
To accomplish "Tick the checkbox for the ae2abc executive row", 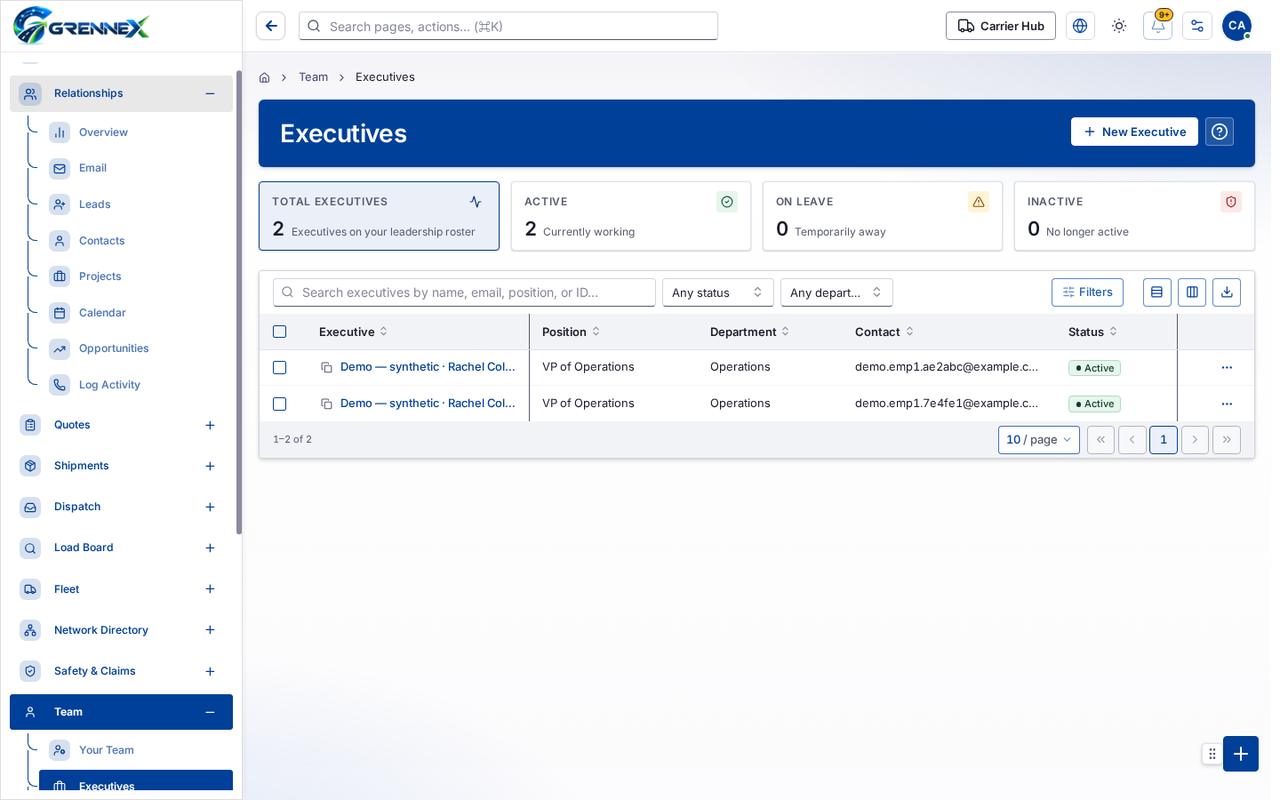I will (280, 367).
